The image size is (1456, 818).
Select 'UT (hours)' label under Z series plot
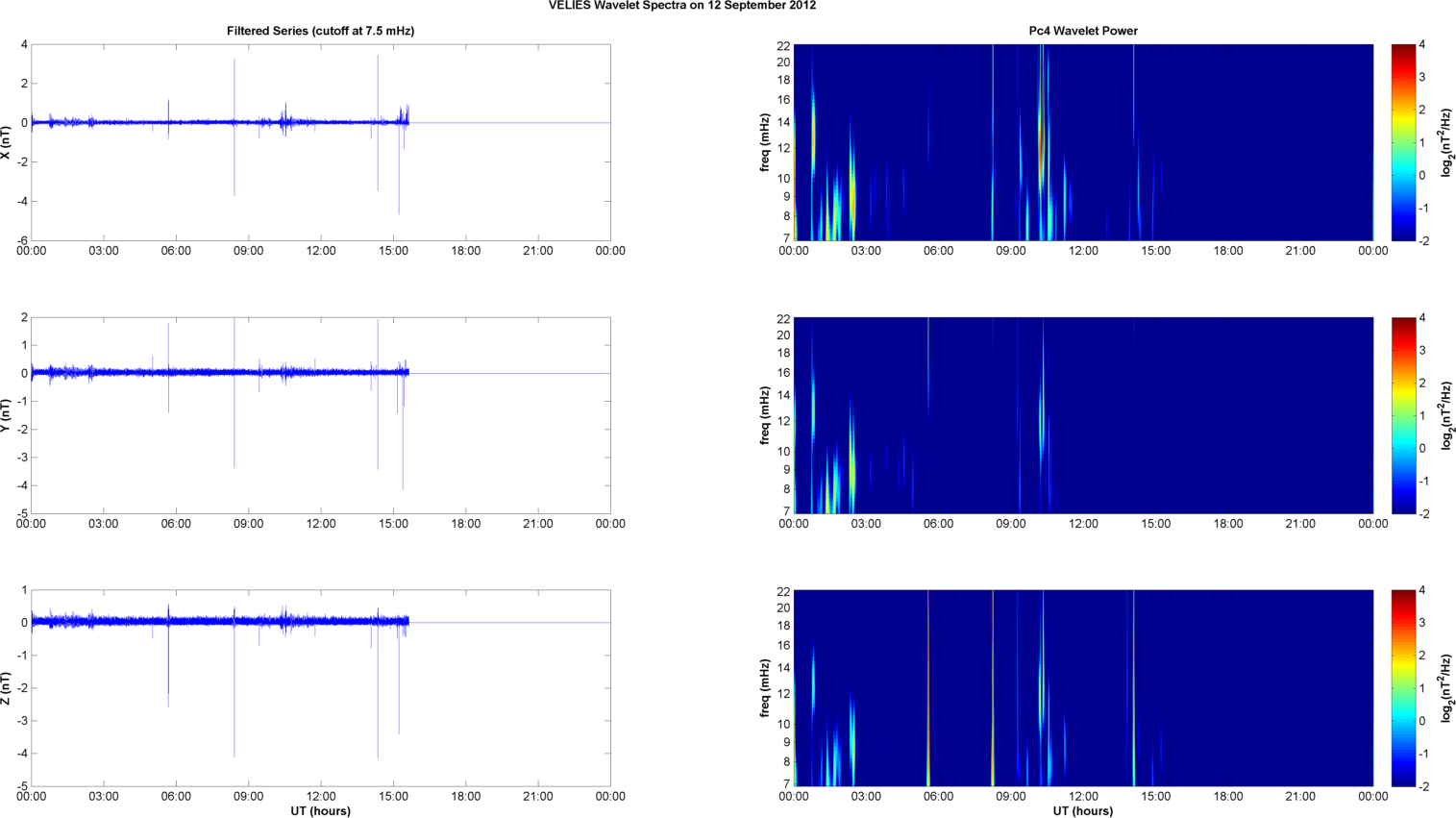pyautogui.click(x=320, y=810)
